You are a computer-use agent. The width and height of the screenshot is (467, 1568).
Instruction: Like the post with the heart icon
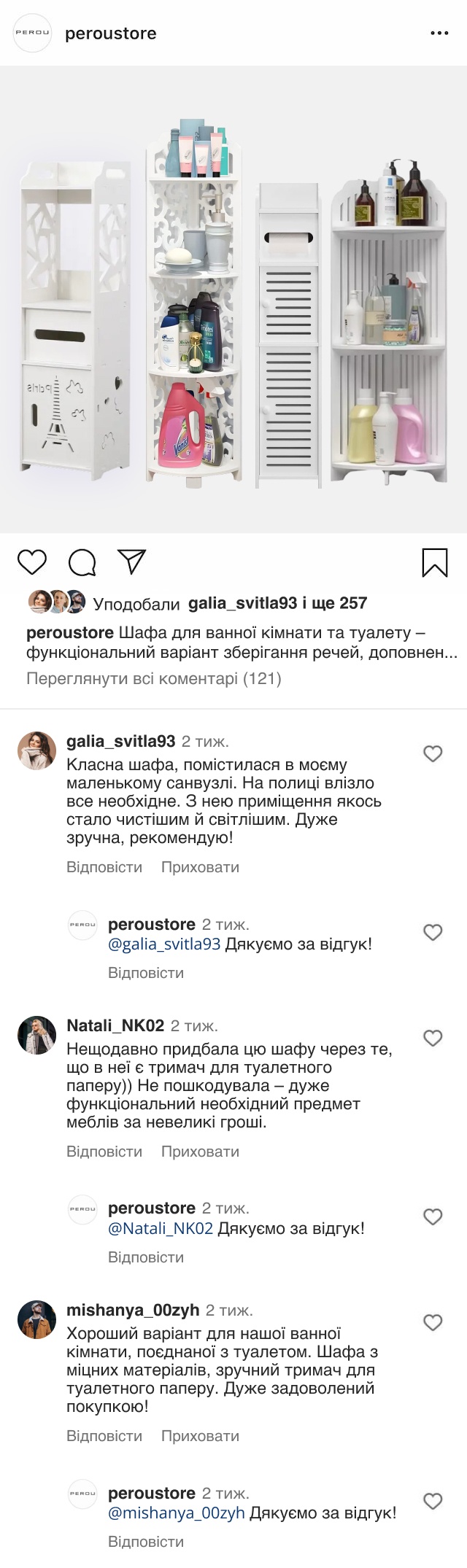click(x=32, y=562)
